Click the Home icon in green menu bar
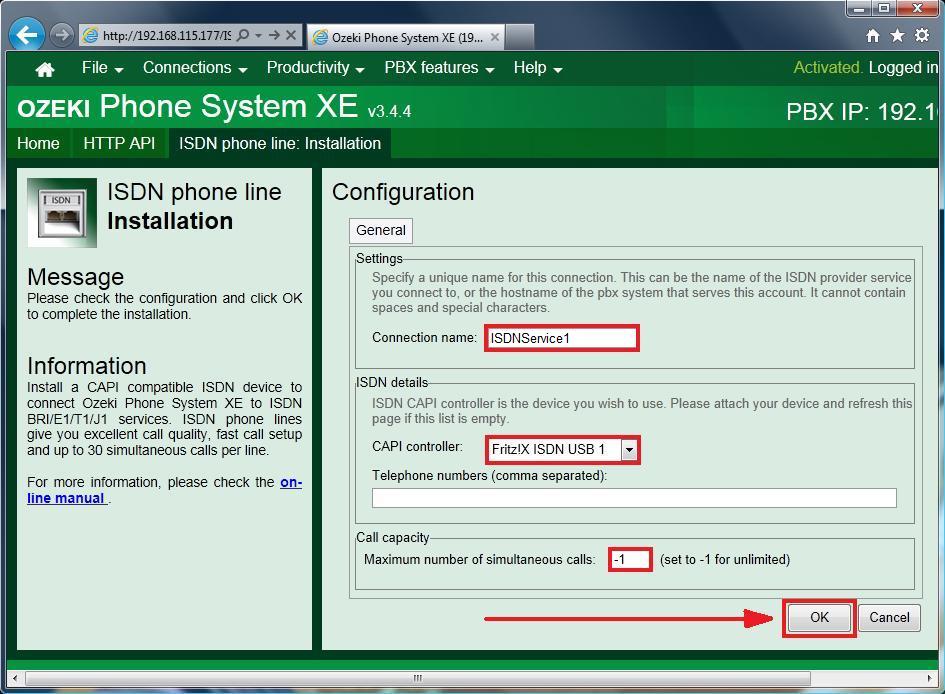This screenshot has width=945, height=694. click(x=45, y=69)
